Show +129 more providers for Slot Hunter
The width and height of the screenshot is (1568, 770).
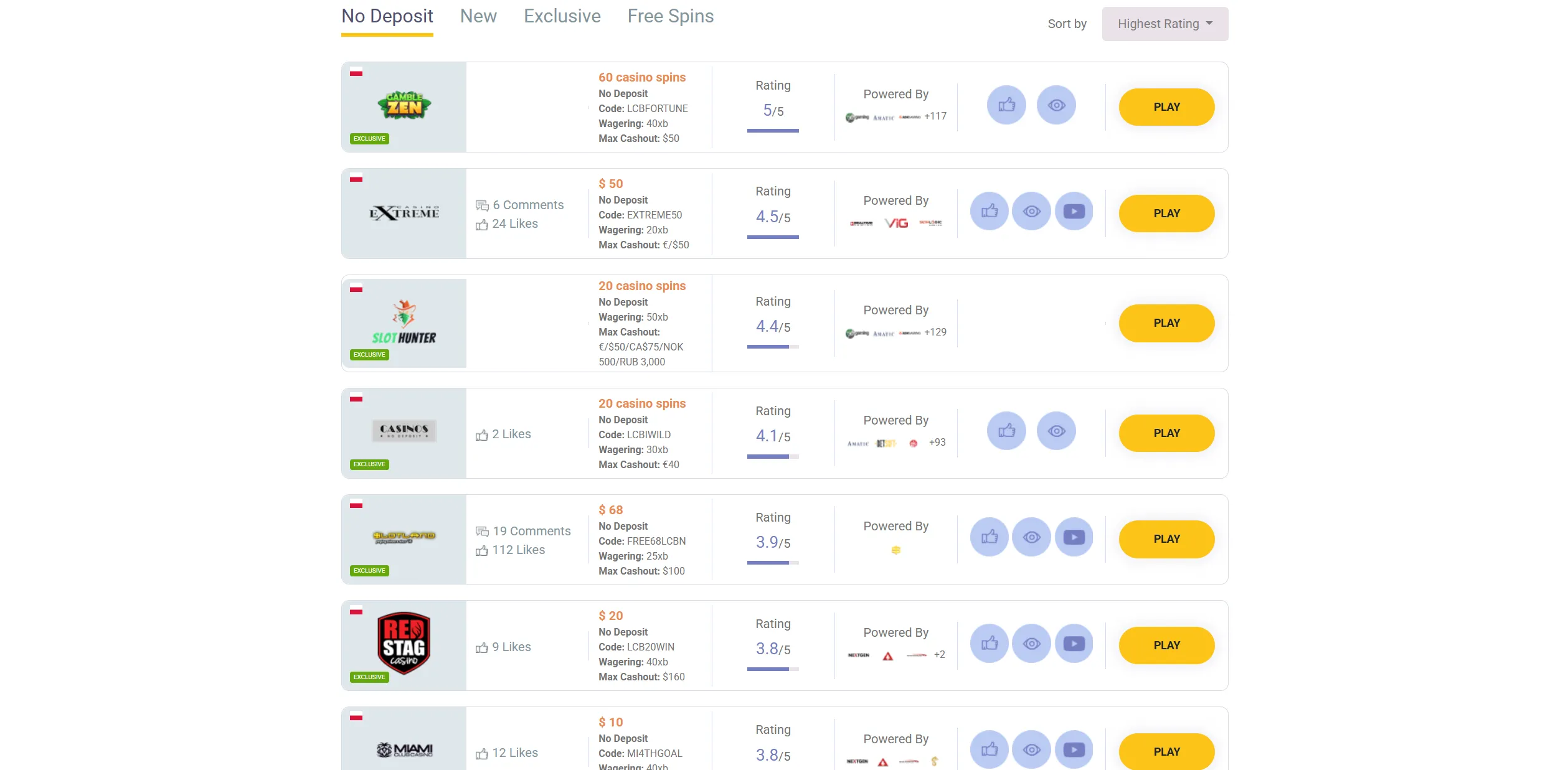(935, 332)
